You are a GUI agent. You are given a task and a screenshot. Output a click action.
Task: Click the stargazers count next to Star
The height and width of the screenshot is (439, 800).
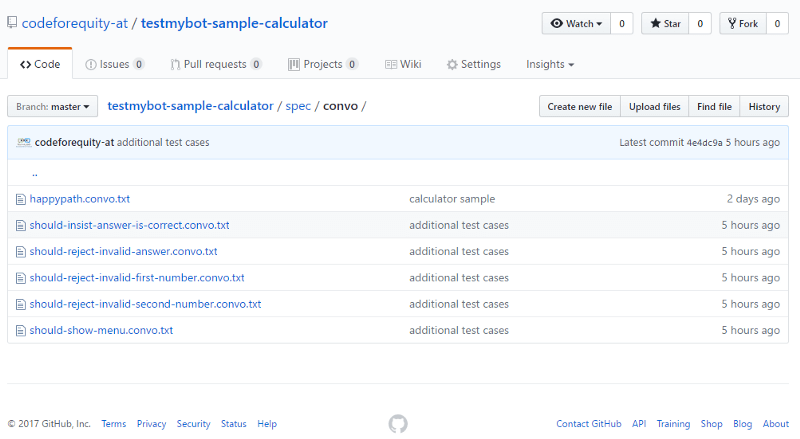pos(700,23)
